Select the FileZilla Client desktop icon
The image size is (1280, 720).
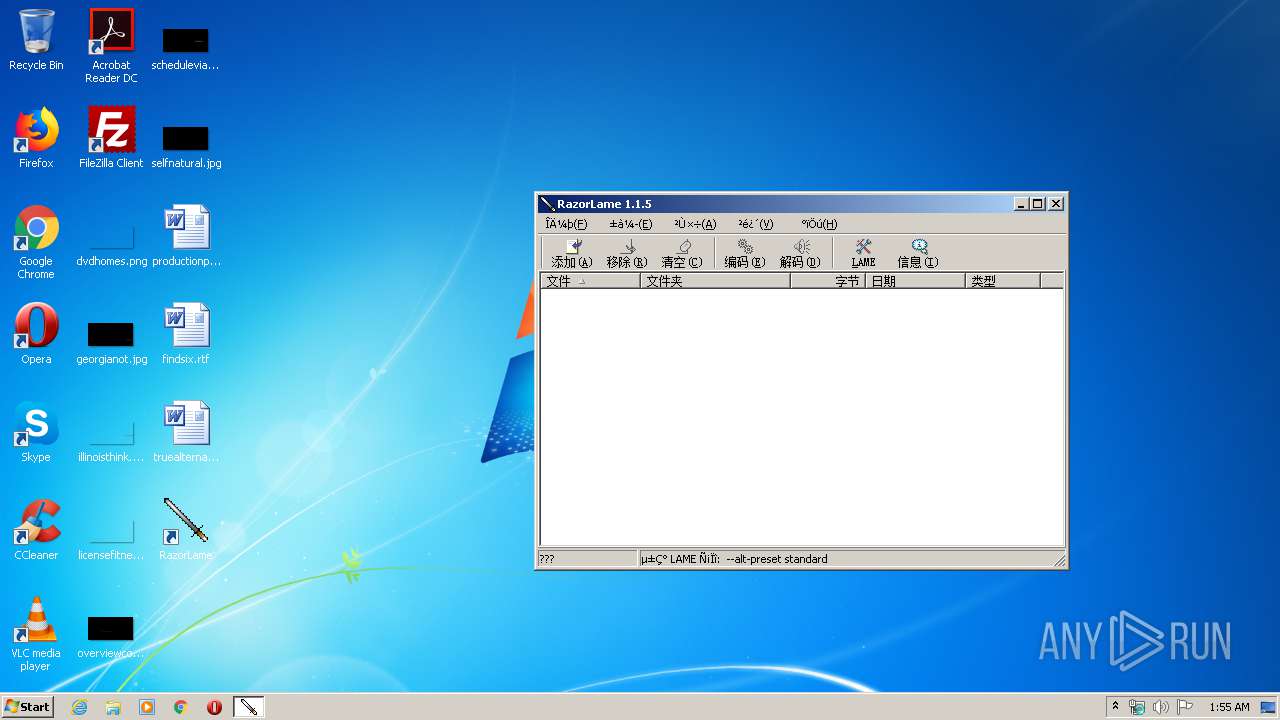(111, 138)
